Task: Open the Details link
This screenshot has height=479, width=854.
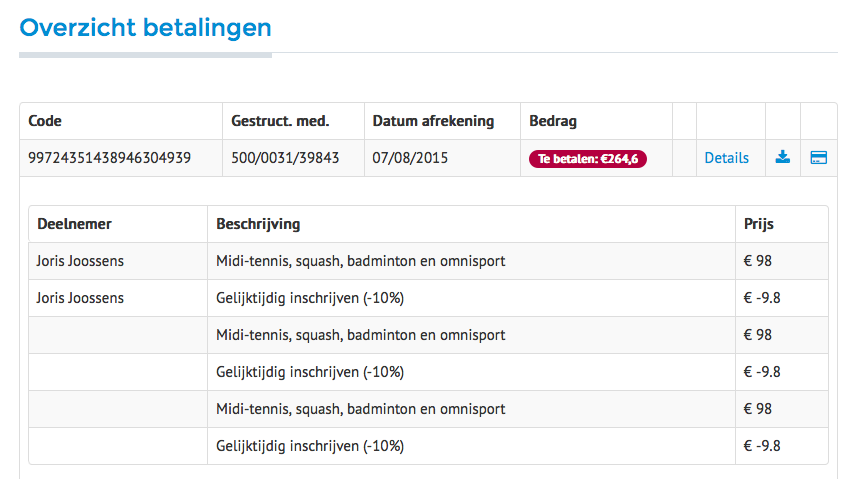Action: [726, 158]
